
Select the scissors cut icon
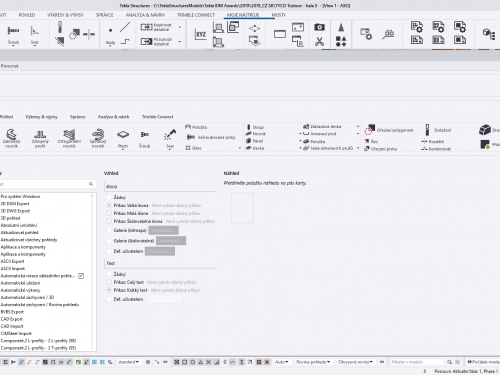click(x=319, y=42)
